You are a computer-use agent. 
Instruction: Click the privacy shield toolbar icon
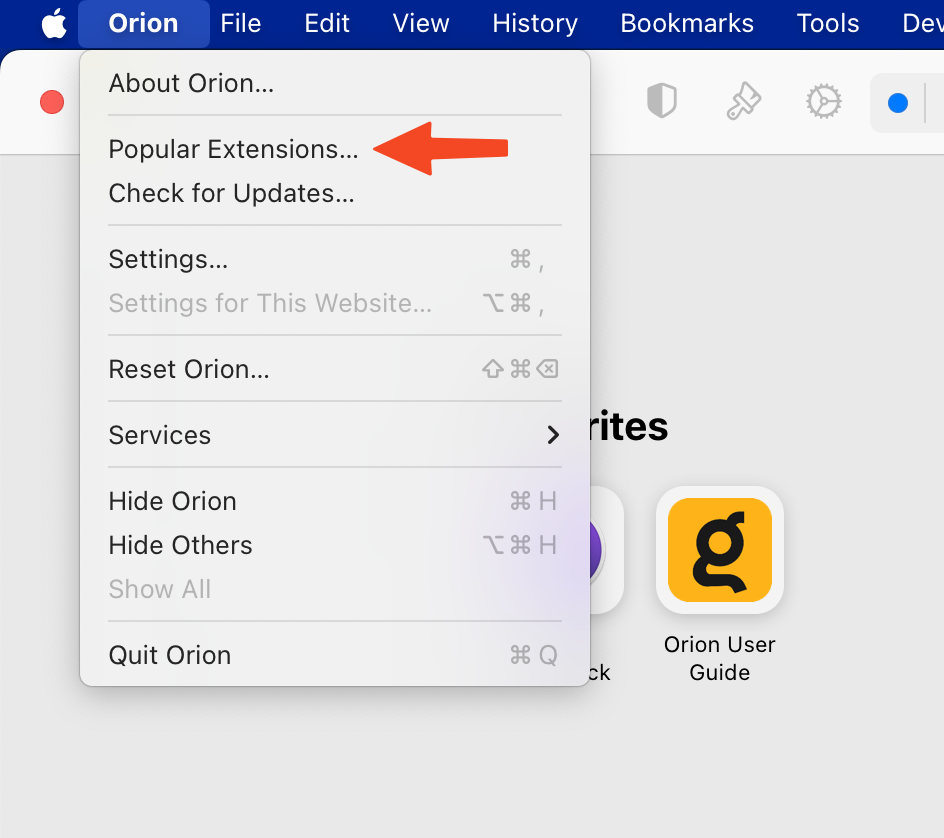[x=662, y=101]
